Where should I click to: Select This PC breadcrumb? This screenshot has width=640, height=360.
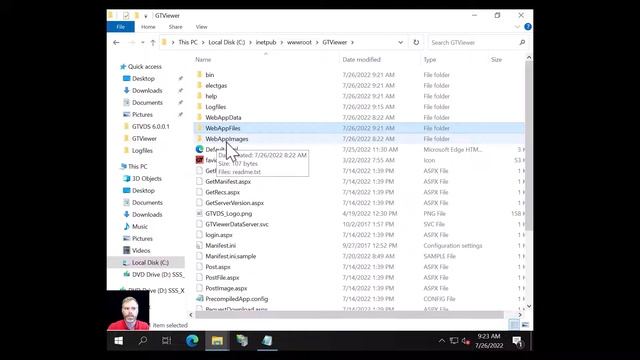point(188,42)
